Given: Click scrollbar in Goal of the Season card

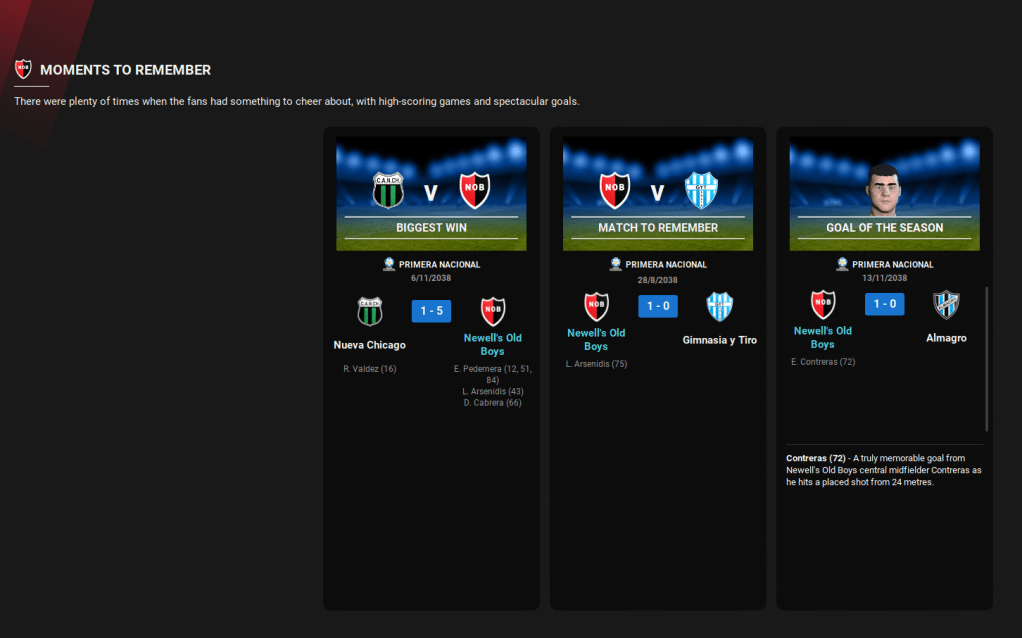Looking at the screenshot, I should coord(987,359).
